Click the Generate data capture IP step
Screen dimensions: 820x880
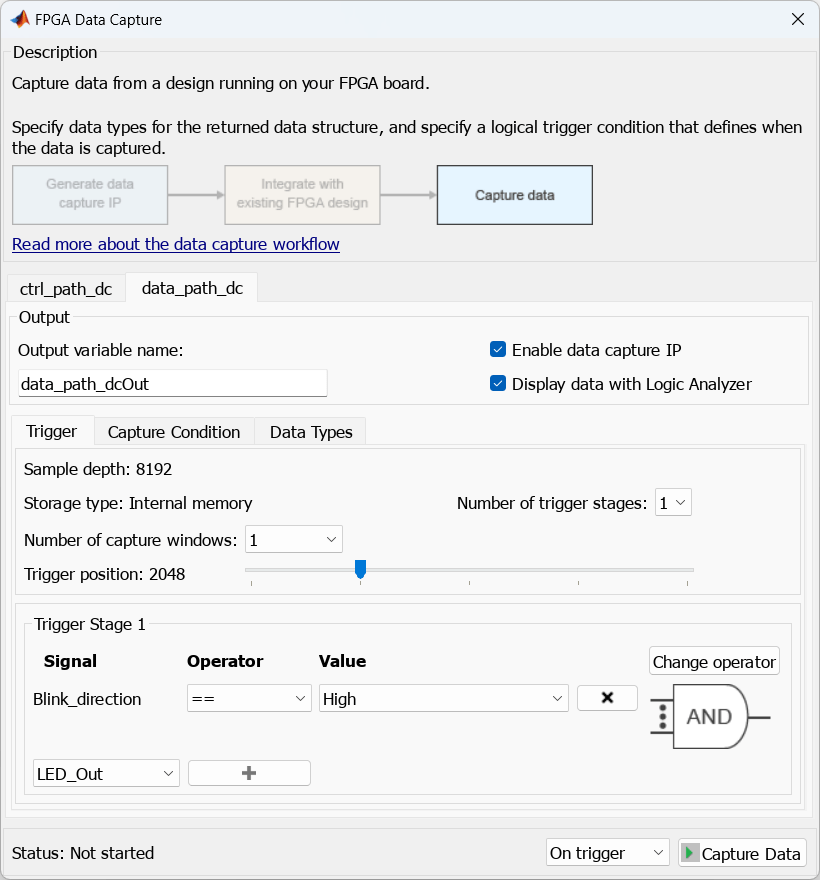pyautogui.click(x=90, y=195)
